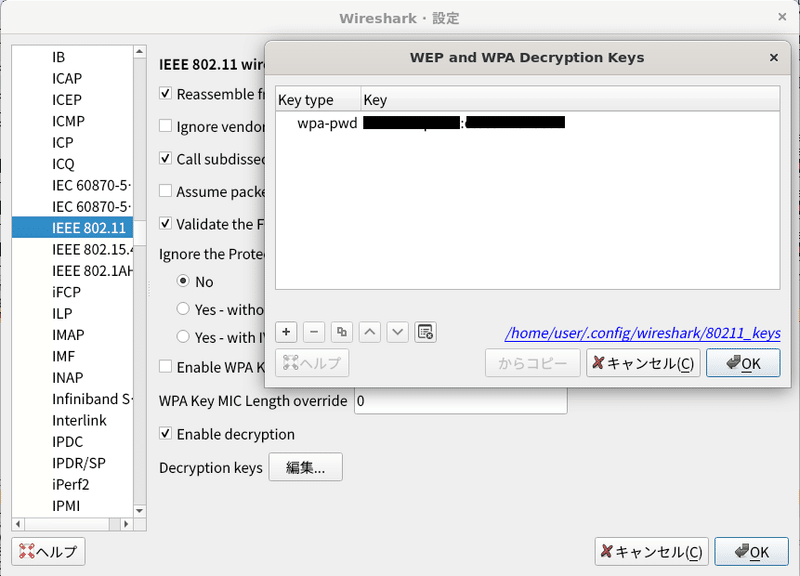Move the key entry up
The width and height of the screenshot is (800, 576).
click(369, 332)
